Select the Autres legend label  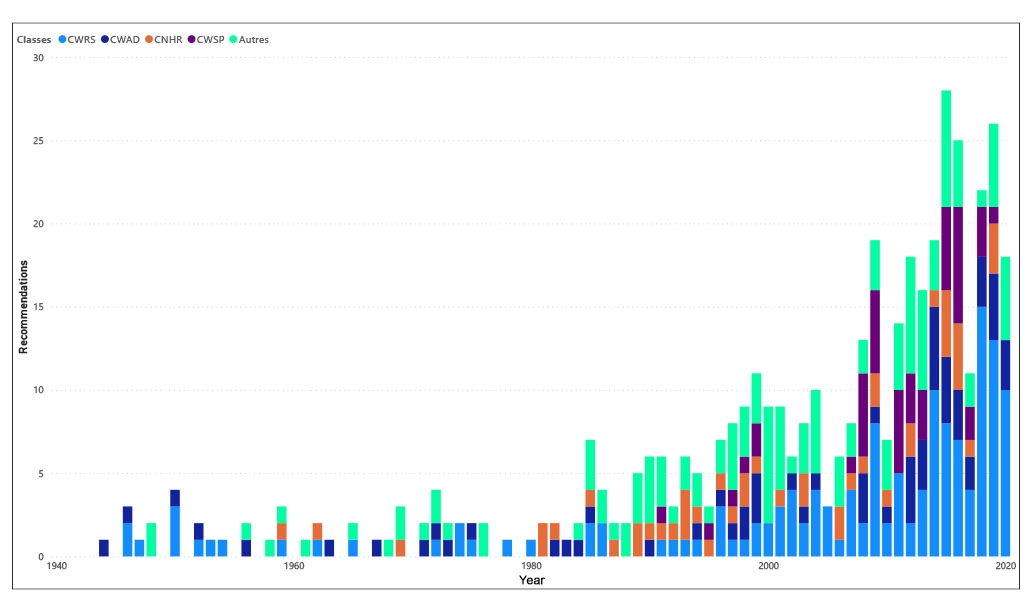253,39
